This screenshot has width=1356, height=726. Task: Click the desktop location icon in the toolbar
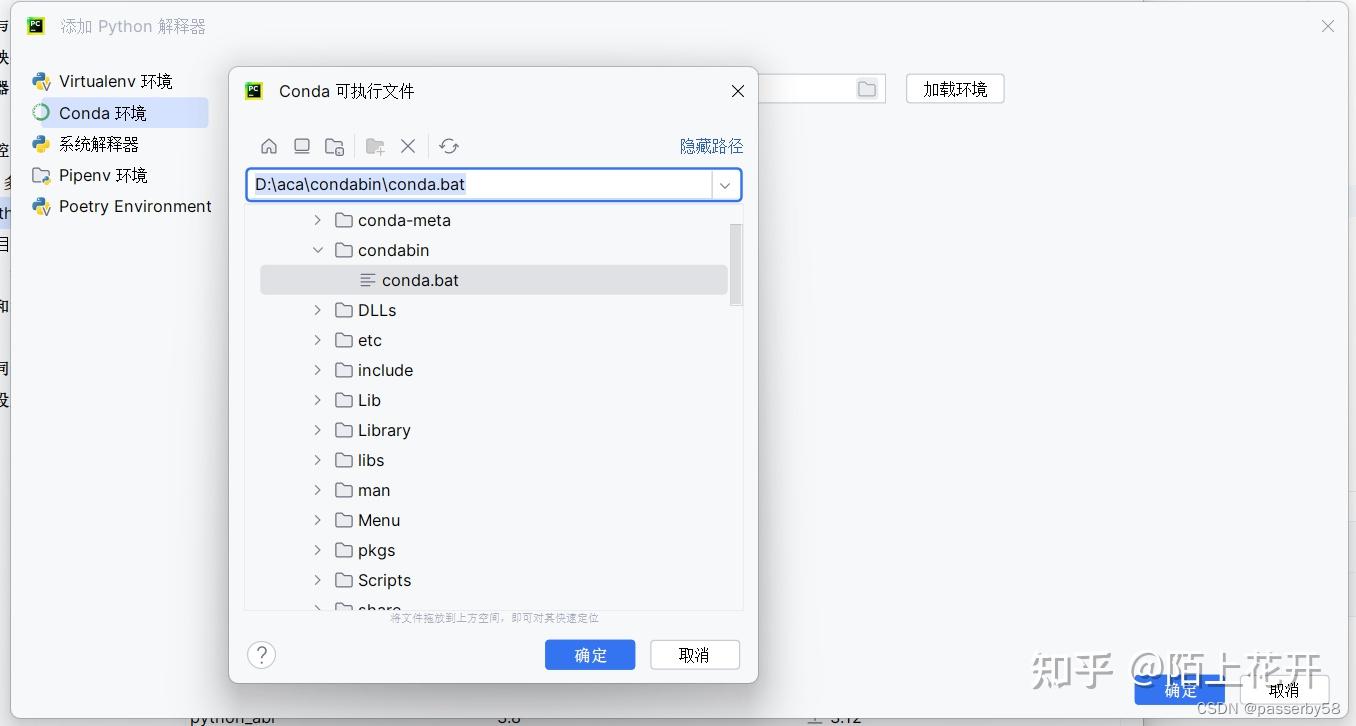pyautogui.click(x=302, y=146)
